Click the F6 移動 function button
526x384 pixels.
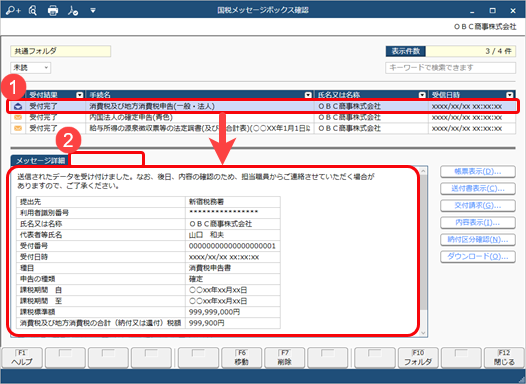tap(242, 358)
